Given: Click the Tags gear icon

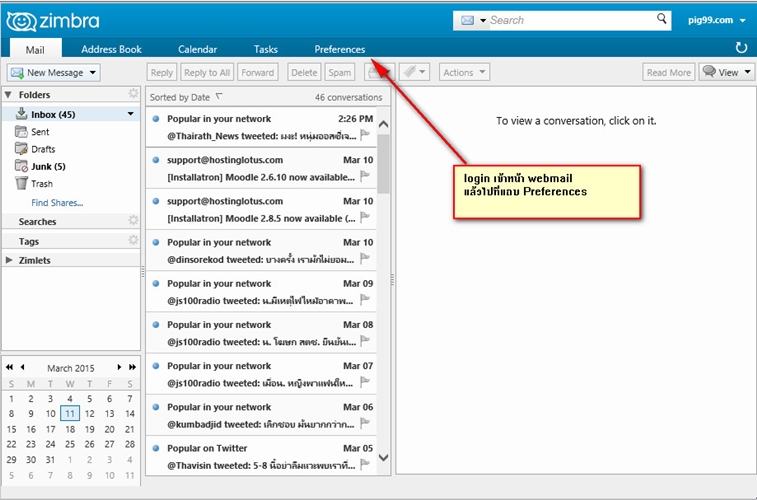Looking at the screenshot, I should 133,240.
